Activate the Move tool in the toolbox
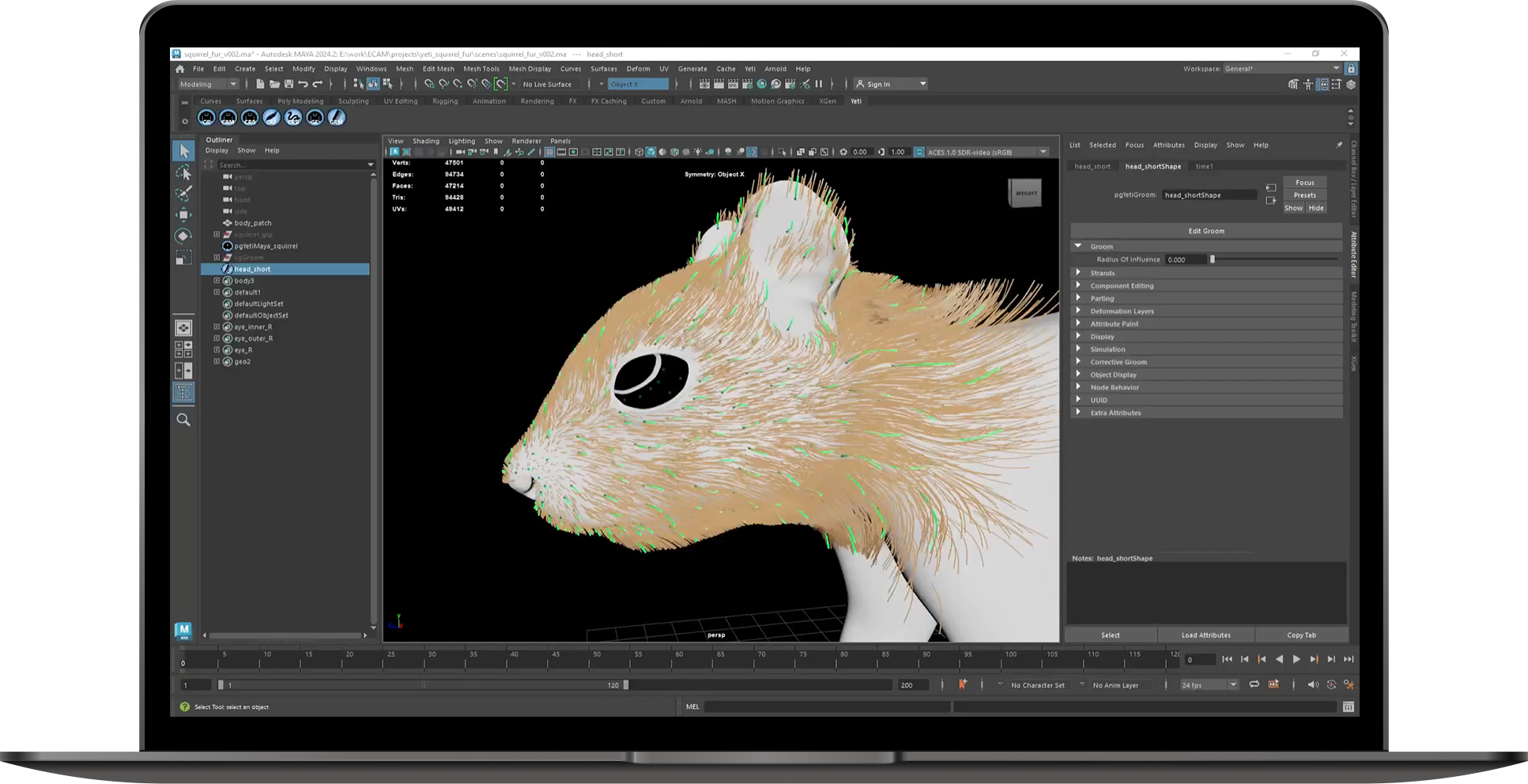Screen dimensions: 1528x784 point(183,215)
